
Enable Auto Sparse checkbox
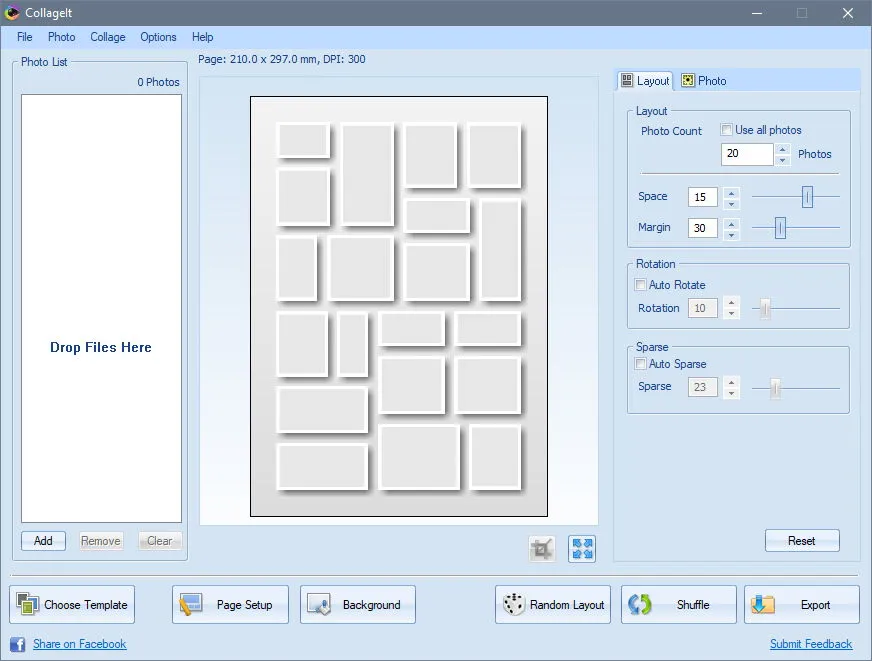pyautogui.click(x=641, y=364)
